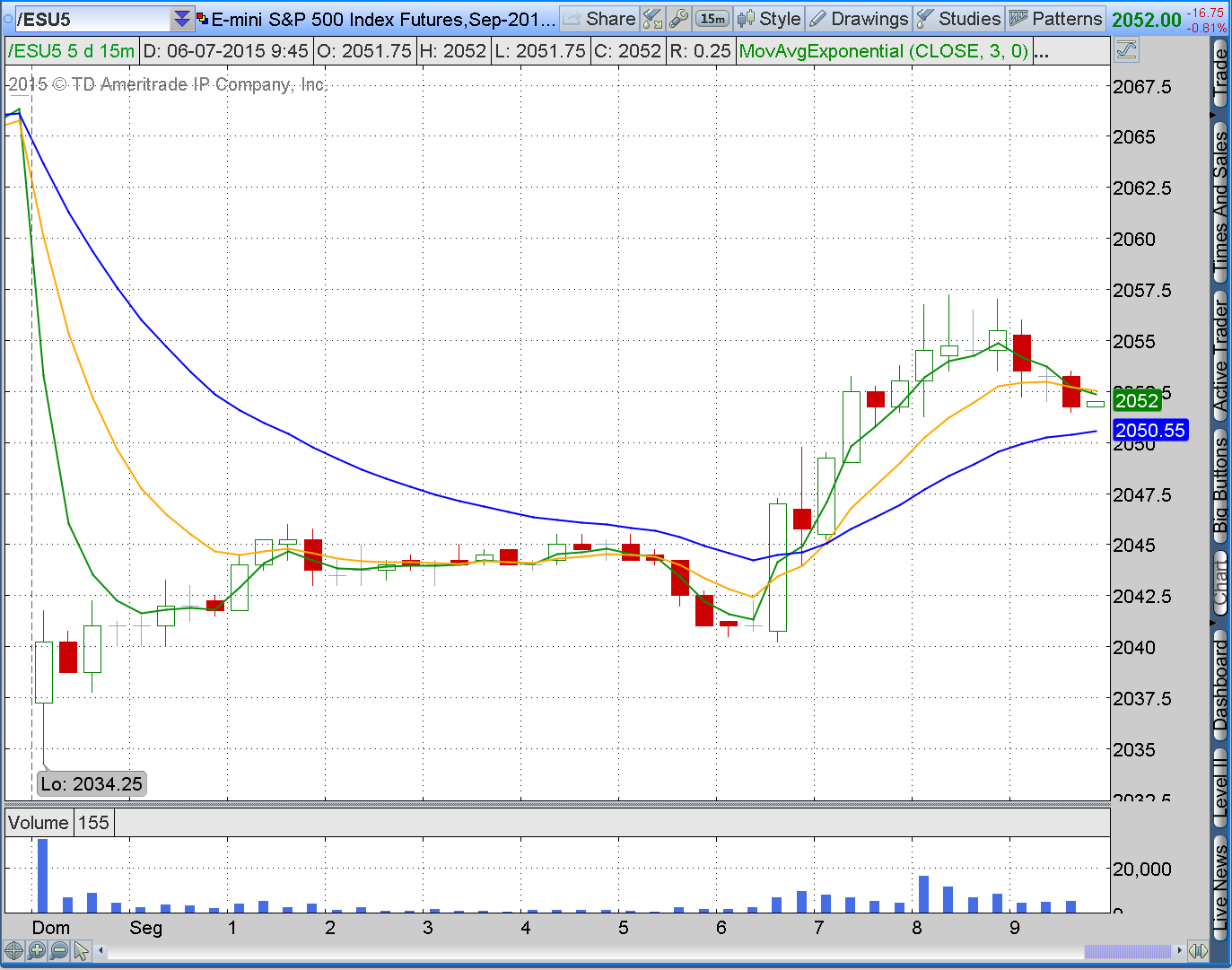Open chart settings via the wrench icon

click(679, 18)
